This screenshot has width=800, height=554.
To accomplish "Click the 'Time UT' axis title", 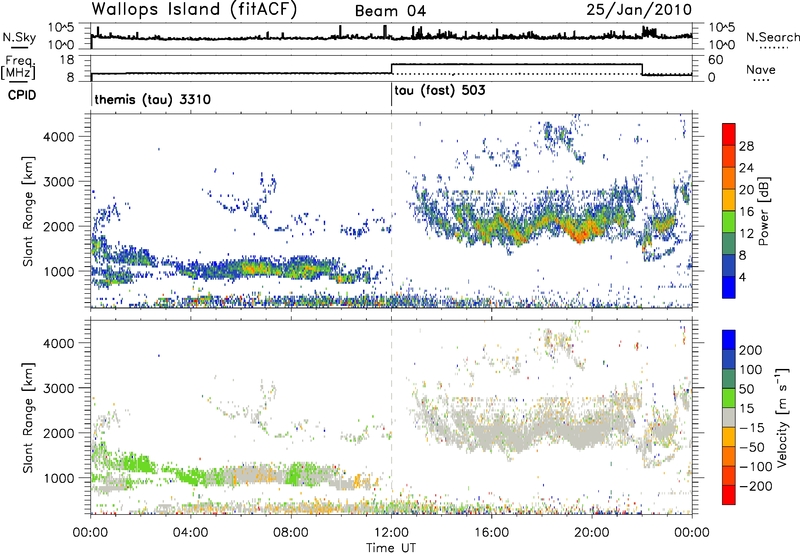I will (x=391, y=548).
